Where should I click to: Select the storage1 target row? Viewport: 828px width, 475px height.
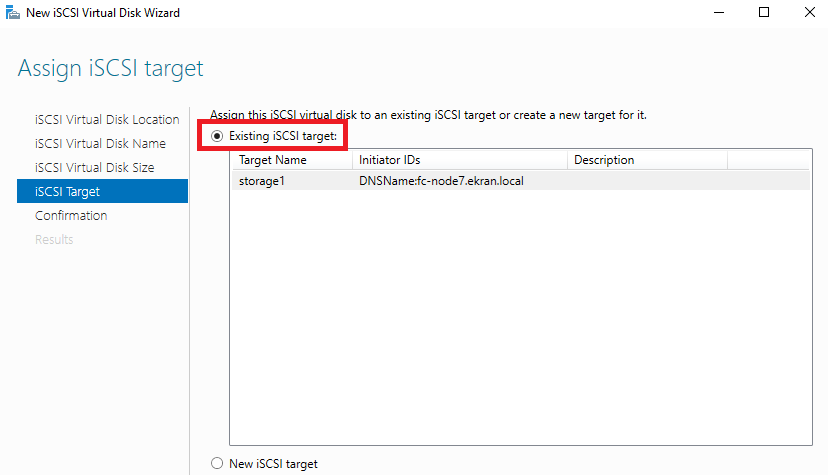pyautogui.click(x=261, y=181)
